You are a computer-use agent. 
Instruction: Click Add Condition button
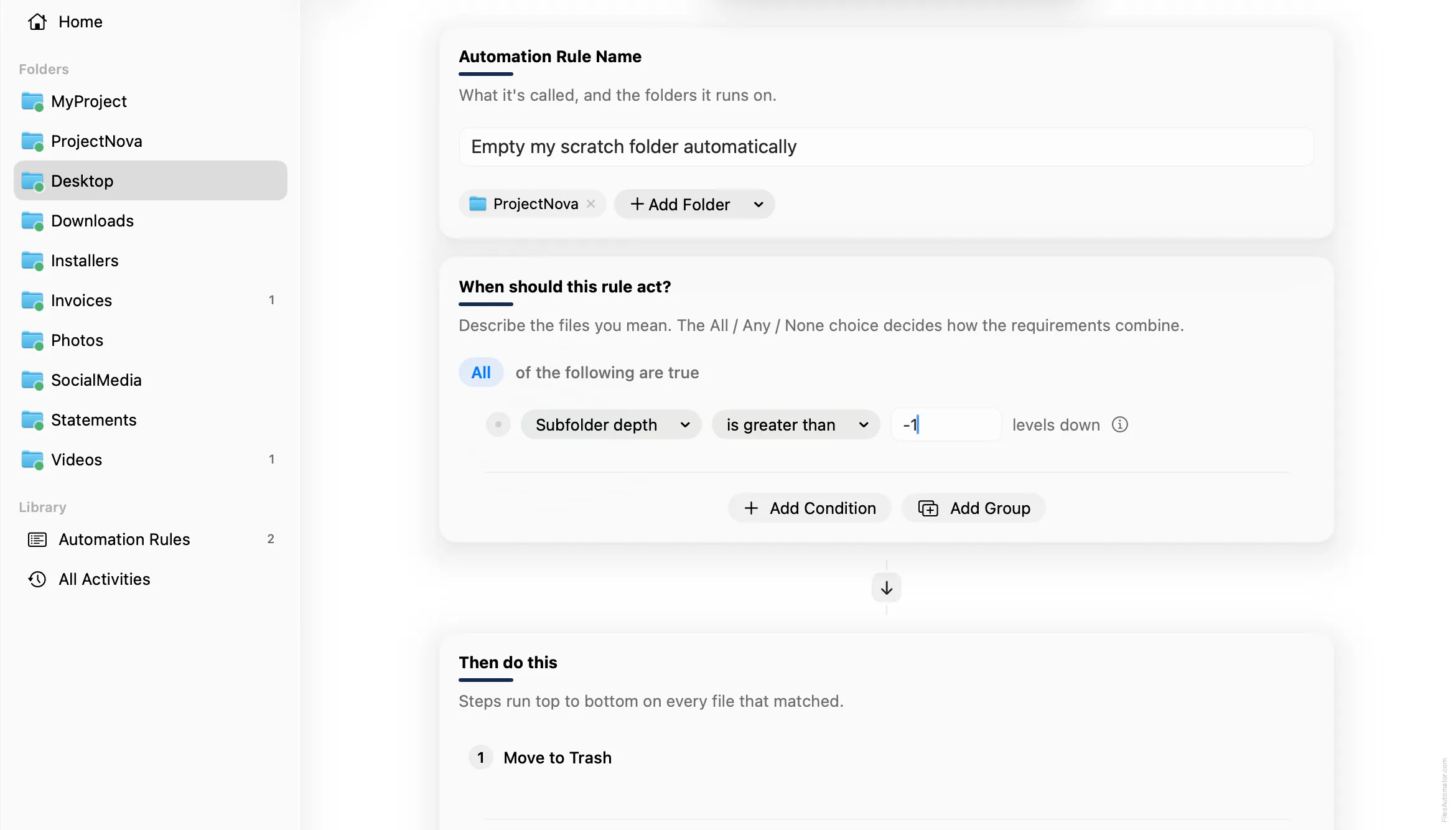pos(810,508)
